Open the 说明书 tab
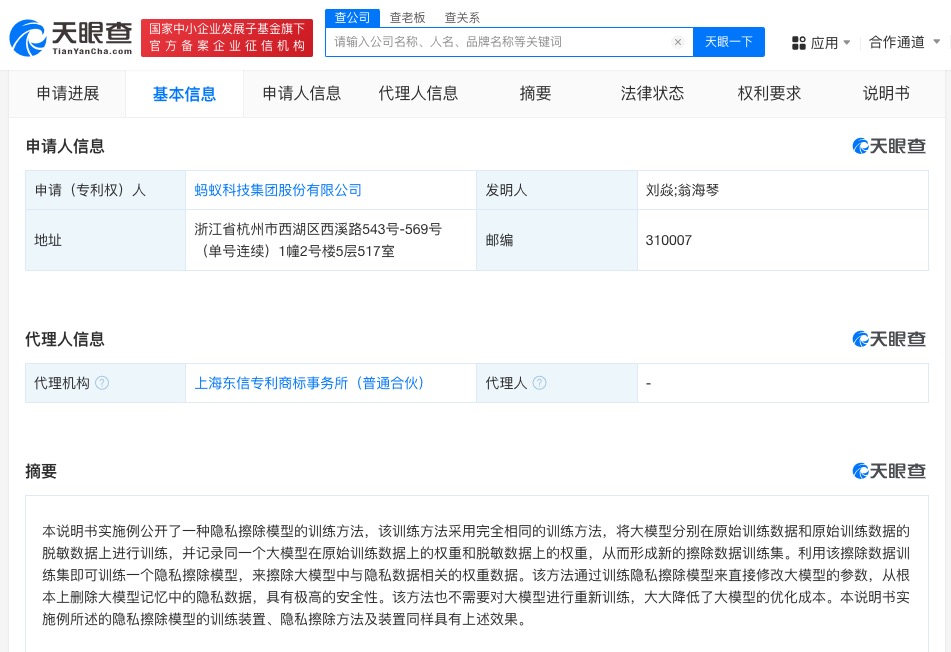The image size is (951, 652). [886, 93]
